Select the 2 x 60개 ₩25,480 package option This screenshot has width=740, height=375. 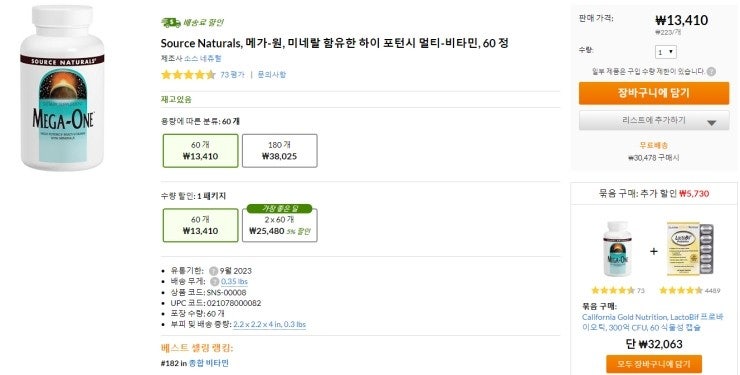tap(279, 225)
